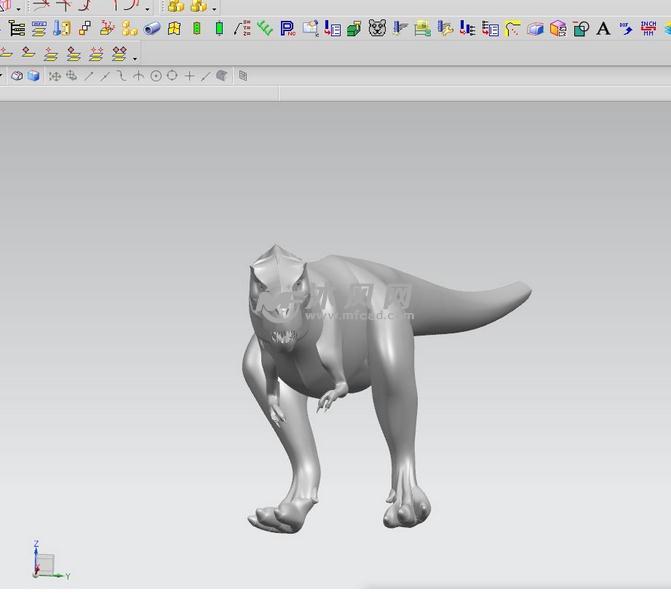Toggle the quadrant point circle snap icon

tap(172, 76)
